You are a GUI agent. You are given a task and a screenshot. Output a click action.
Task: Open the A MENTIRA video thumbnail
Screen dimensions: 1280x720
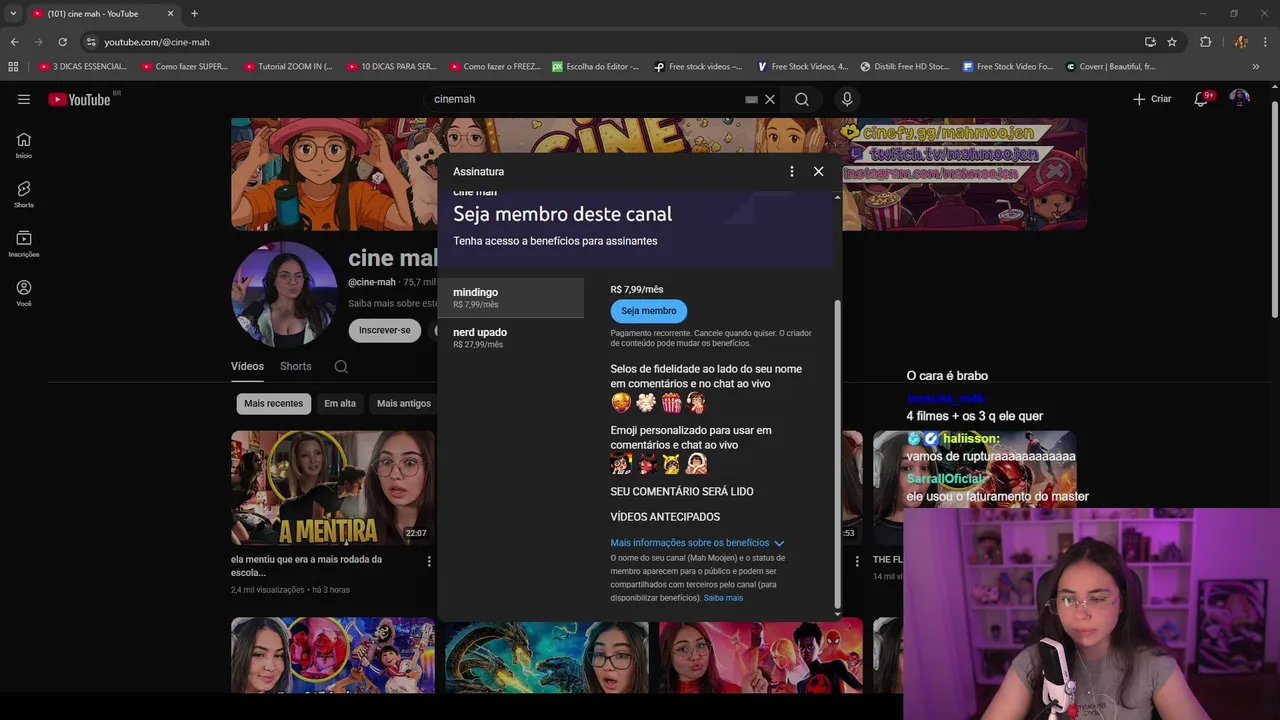333,488
